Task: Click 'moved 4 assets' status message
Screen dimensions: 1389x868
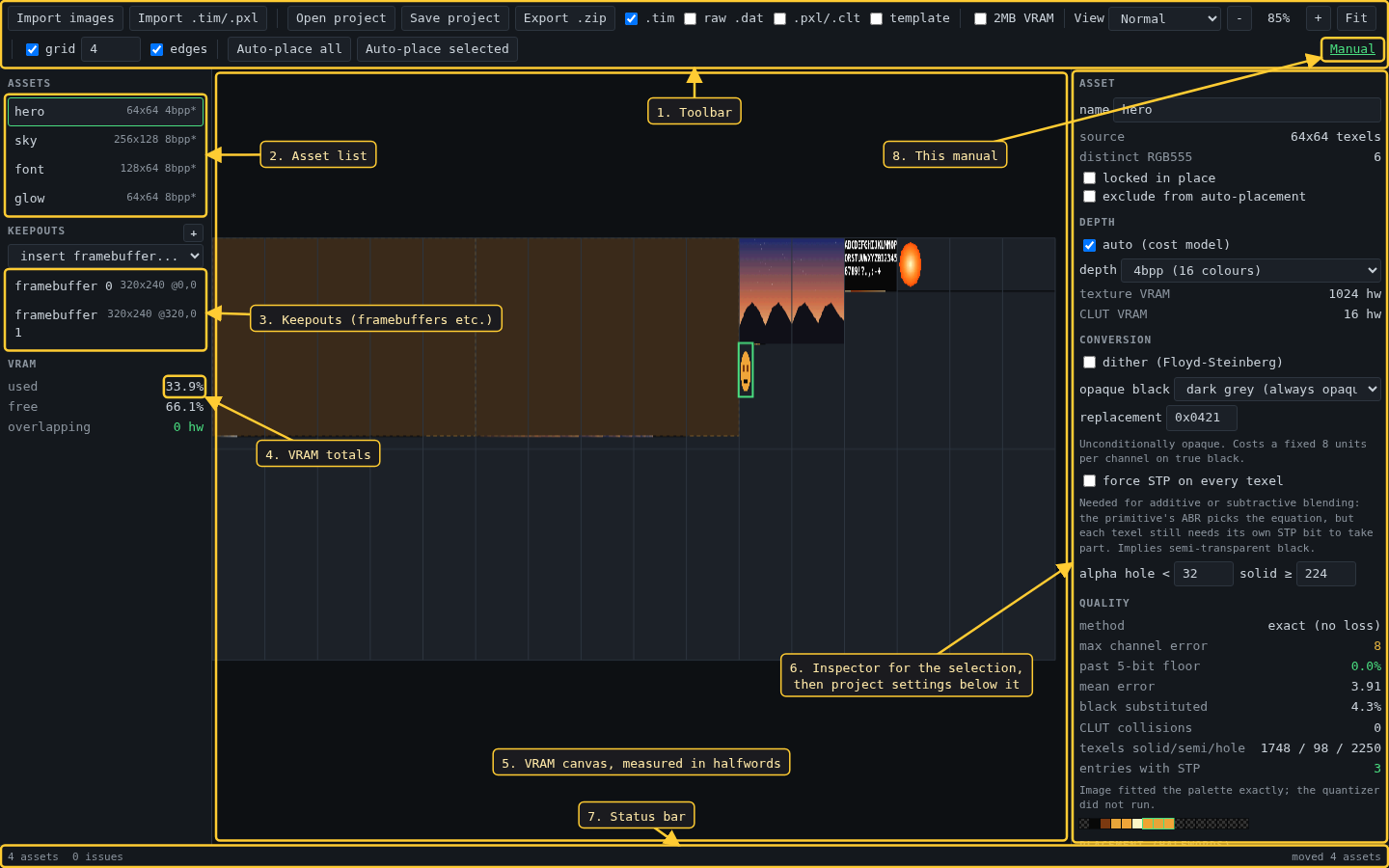Action: [x=1336, y=856]
